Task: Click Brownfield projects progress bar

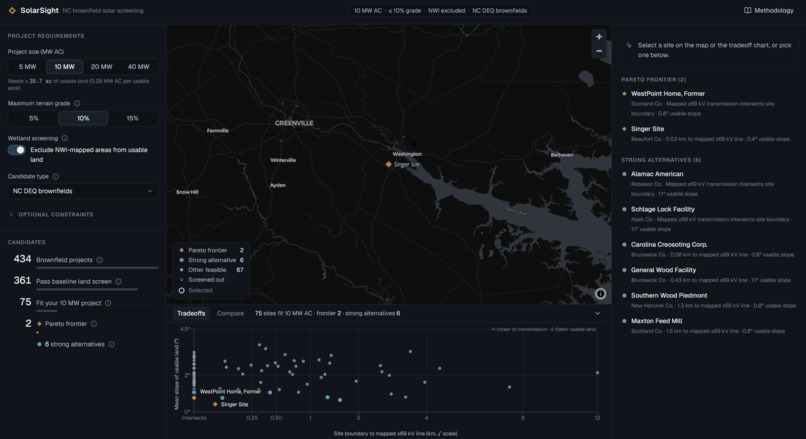Action: (x=97, y=268)
